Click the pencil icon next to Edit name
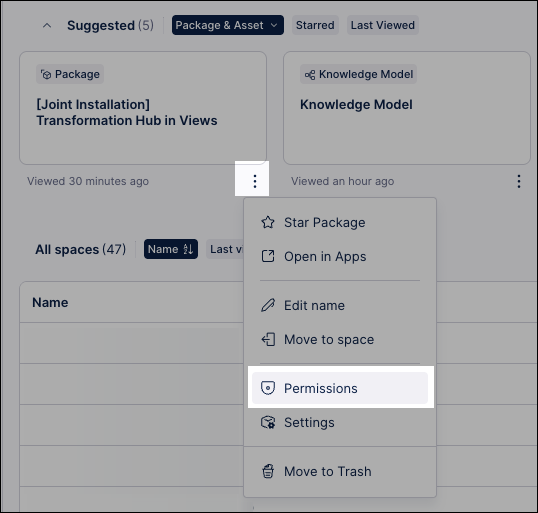538x513 pixels. point(268,305)
